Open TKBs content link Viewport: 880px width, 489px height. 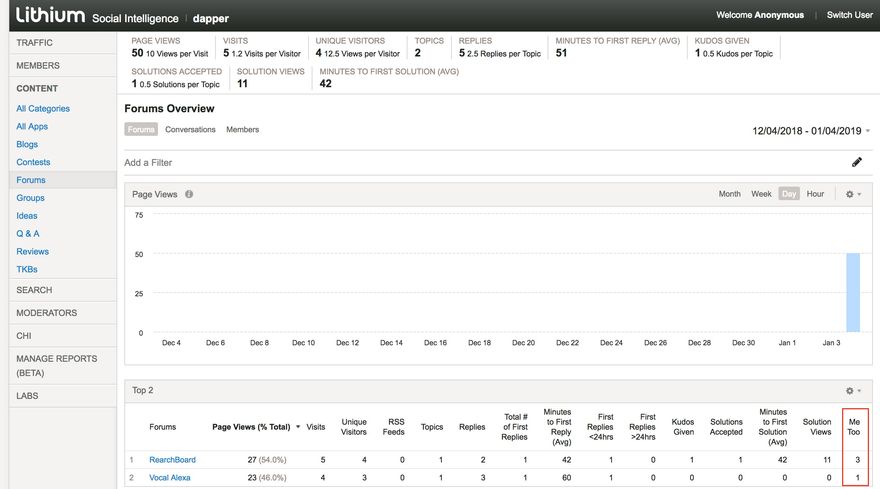[x=27, y=269]
